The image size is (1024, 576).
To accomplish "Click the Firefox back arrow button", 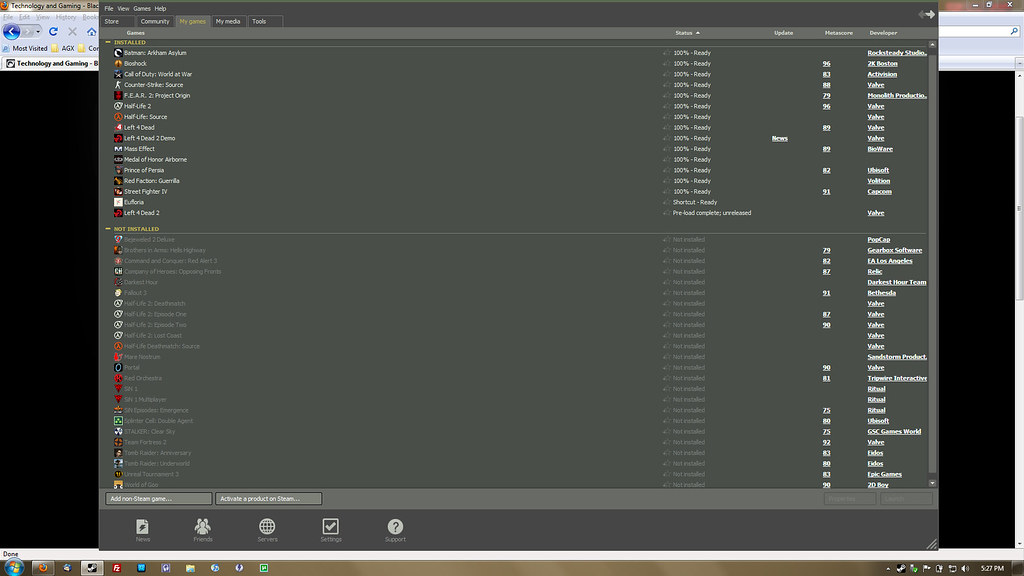I will (x=12, y=31).
